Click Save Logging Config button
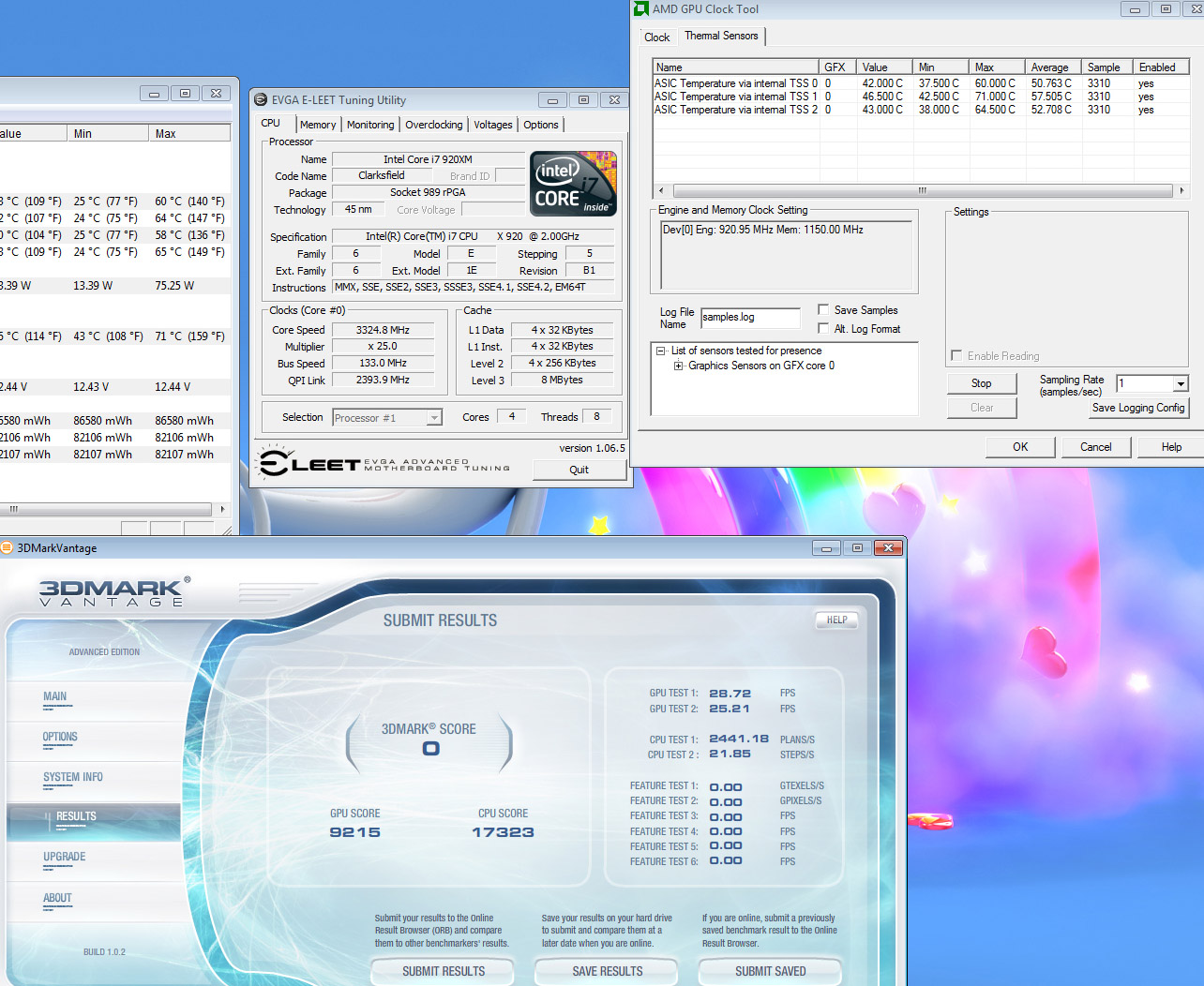This screenshot has width=1204, height=986. [x=1138, y=408]
